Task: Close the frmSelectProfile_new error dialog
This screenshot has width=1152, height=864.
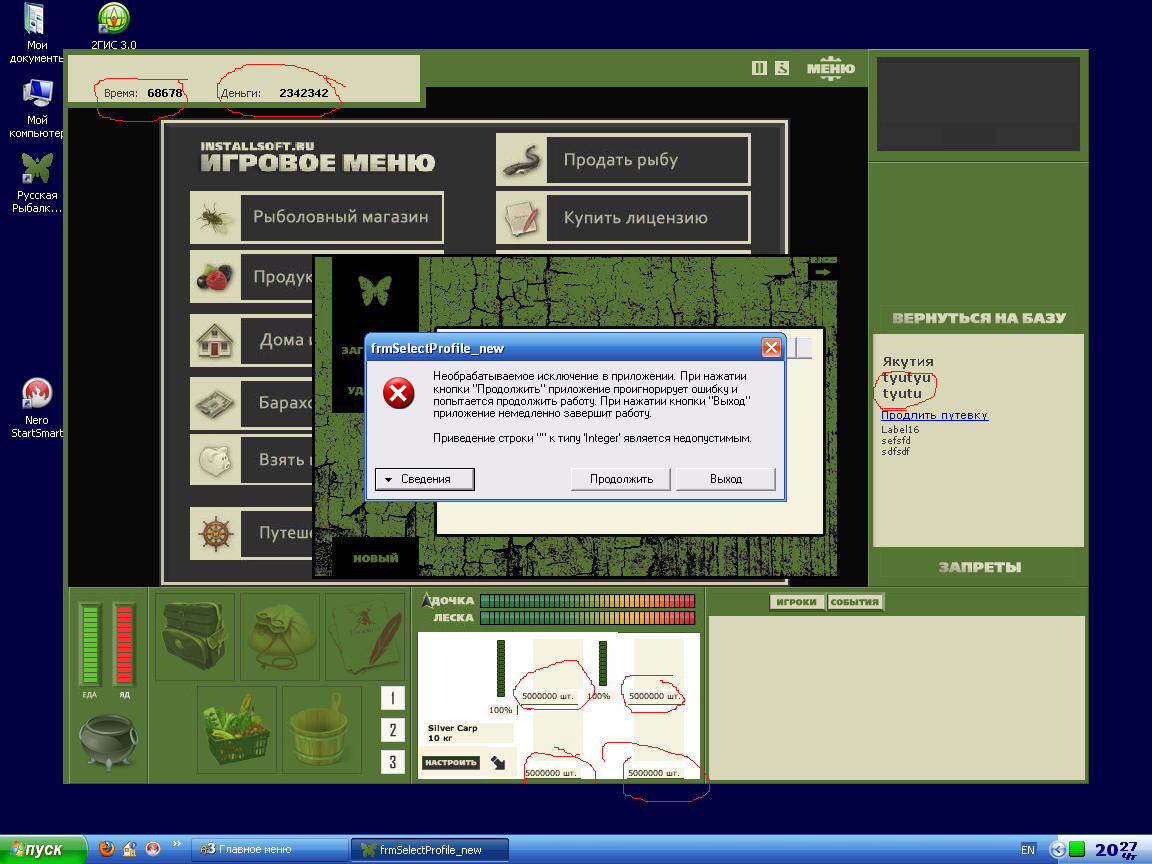Action: point(771,348)
